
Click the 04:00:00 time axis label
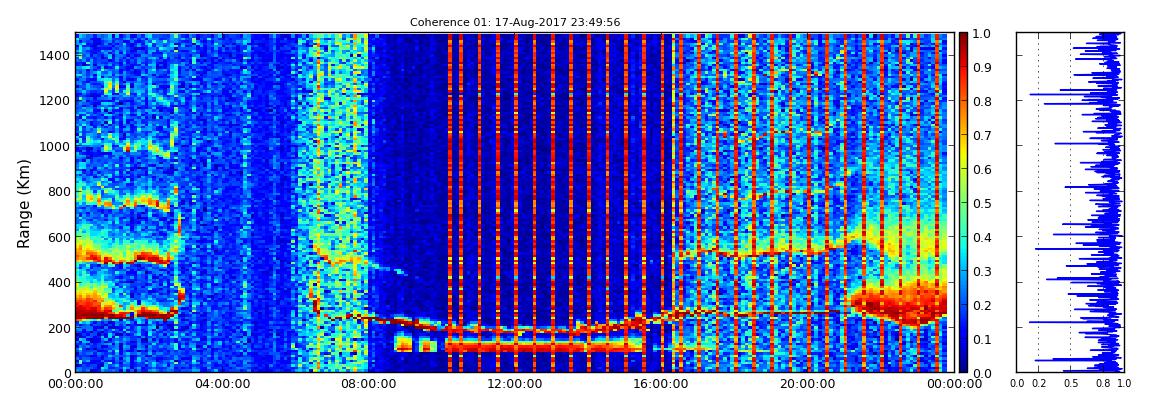tap(220, 384)
